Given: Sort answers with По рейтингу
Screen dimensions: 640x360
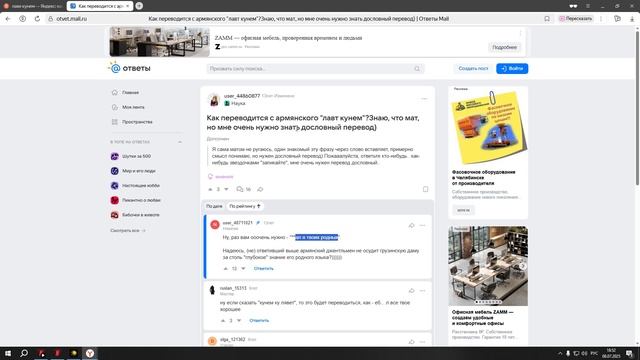Looking at the screenshot, I should tap(245, 207).
